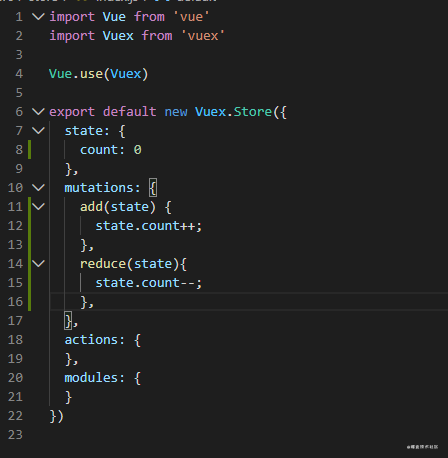Click line number 8 in the gutter
The image size is (448, 458).
19,150
